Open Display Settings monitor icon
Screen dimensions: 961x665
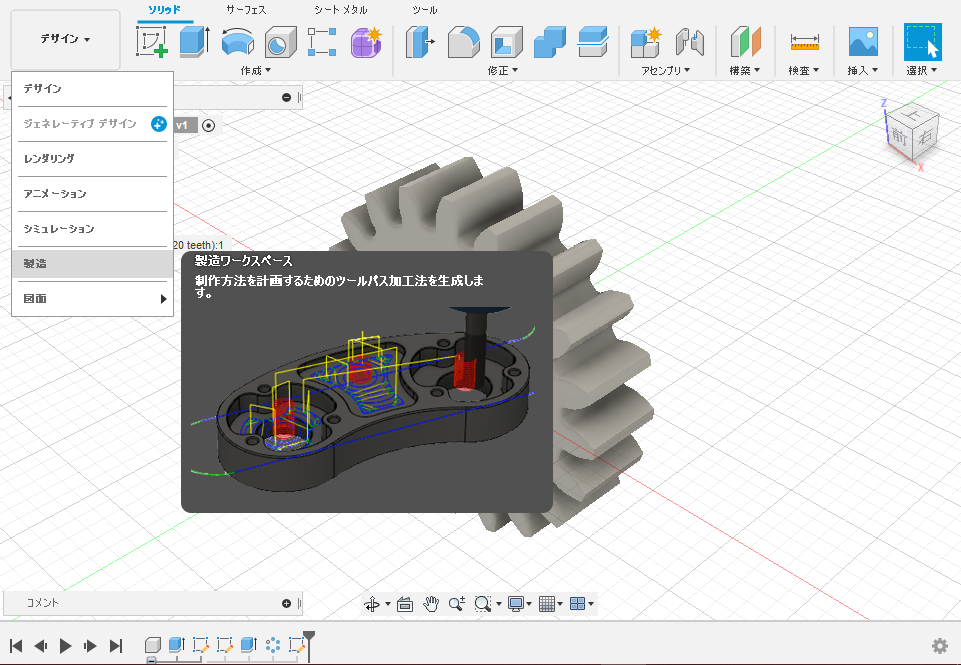click(x=516, y=604)
